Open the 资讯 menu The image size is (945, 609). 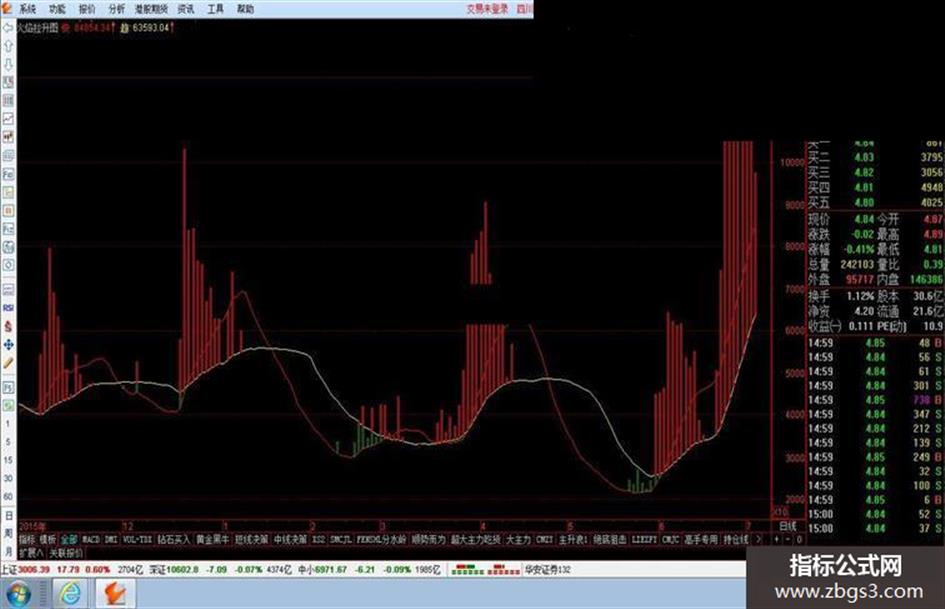[186, 8]
